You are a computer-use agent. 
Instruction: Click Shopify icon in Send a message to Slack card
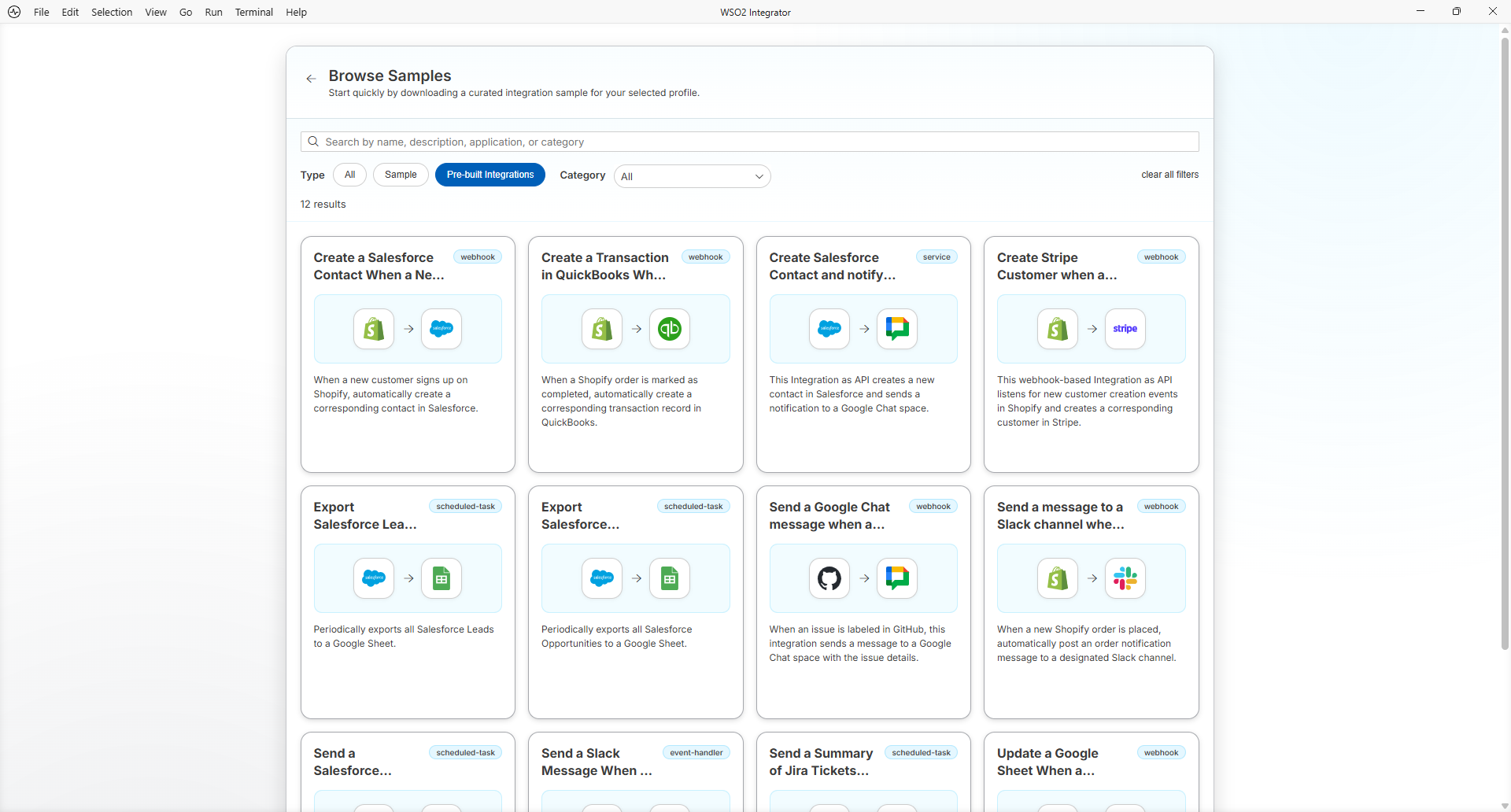[x=1058, y=578]
